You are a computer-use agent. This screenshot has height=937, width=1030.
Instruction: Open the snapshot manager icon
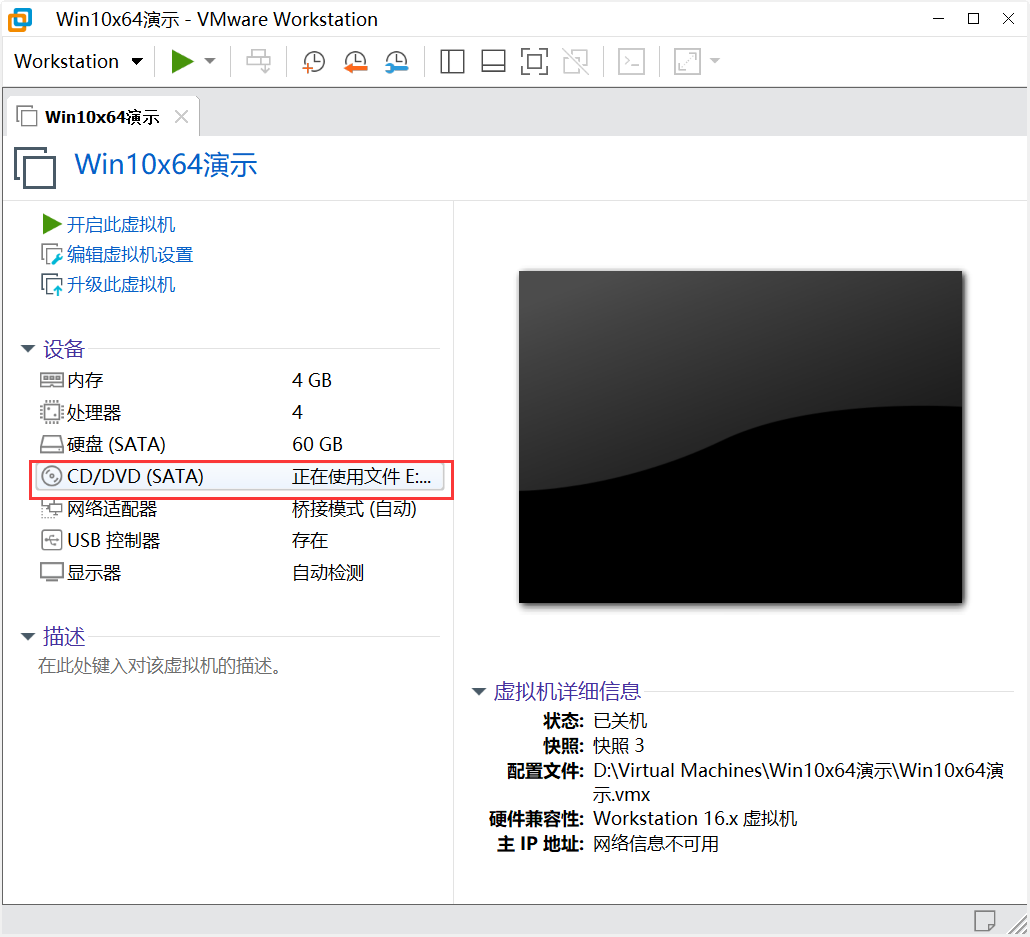click(x=396, y=62)
